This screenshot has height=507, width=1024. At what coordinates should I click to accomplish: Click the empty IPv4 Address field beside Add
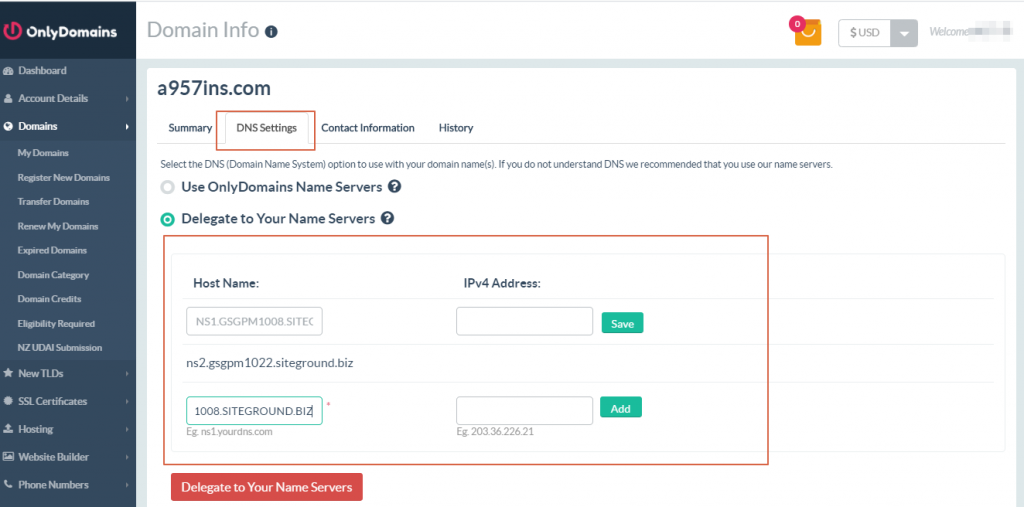524,411
